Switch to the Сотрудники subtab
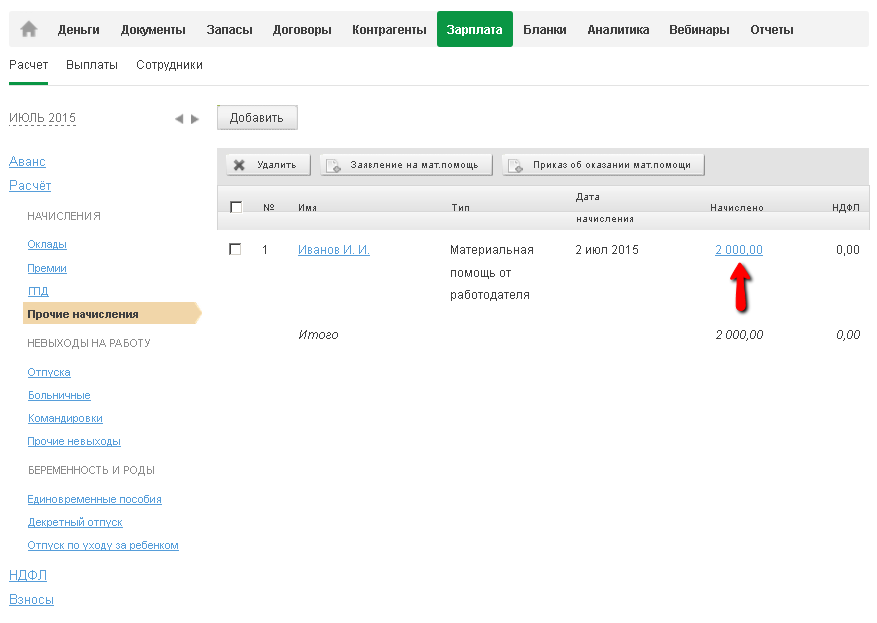The image size is (877, 623). click(x=169, y=65)
